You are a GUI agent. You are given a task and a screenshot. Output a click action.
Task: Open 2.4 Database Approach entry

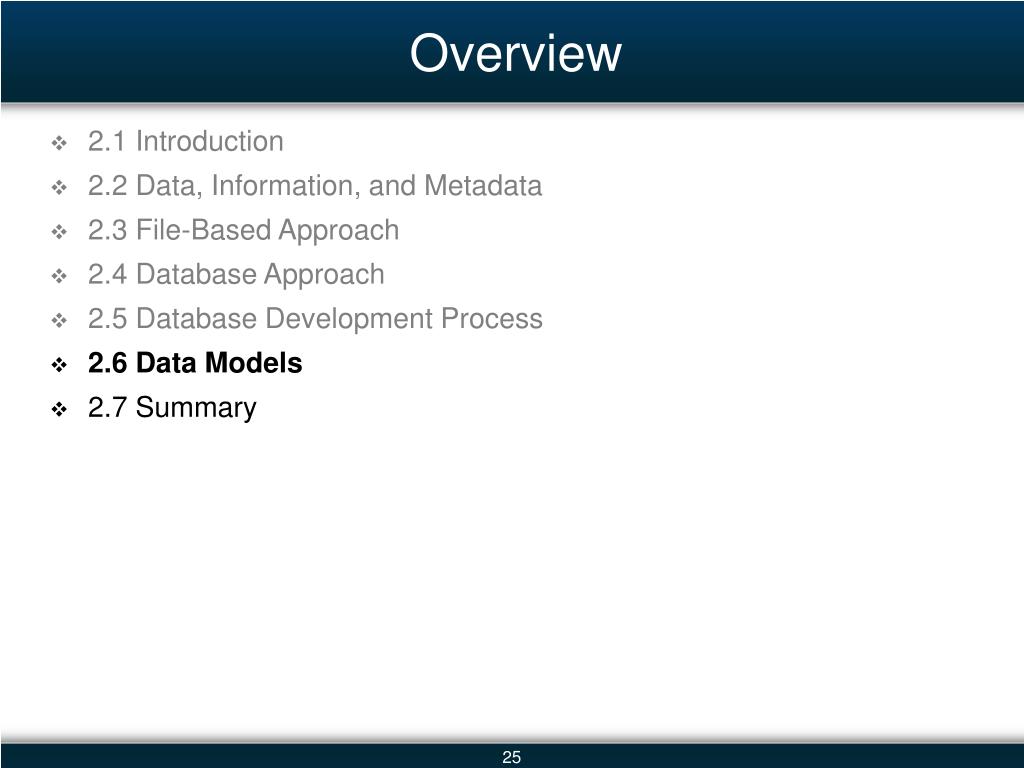(236, 274)
